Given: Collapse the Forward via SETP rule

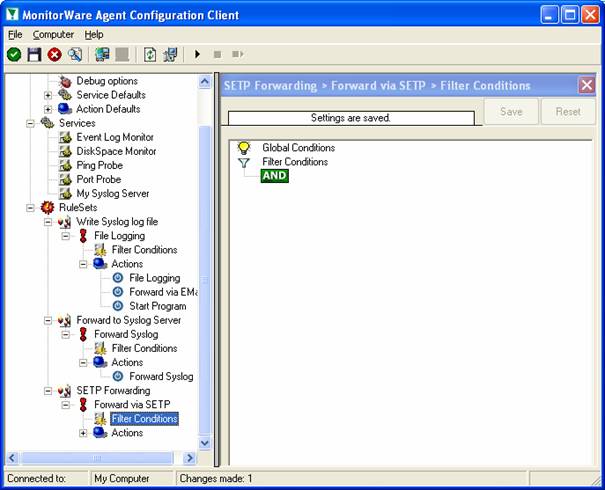Looking at the screenshot, I should coord(66,405).
